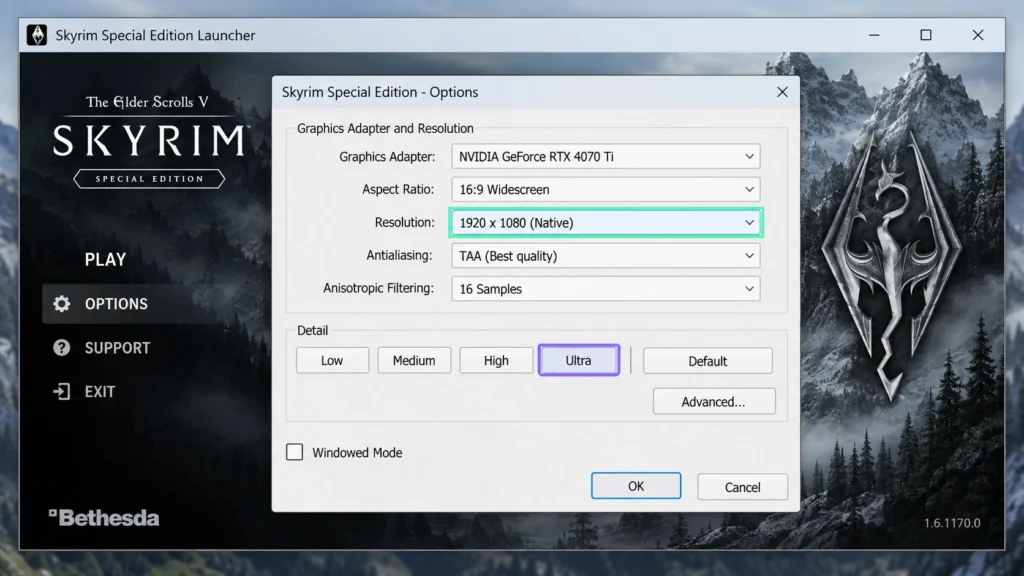Open the Antialiasing dropdown

pos(605,256)
